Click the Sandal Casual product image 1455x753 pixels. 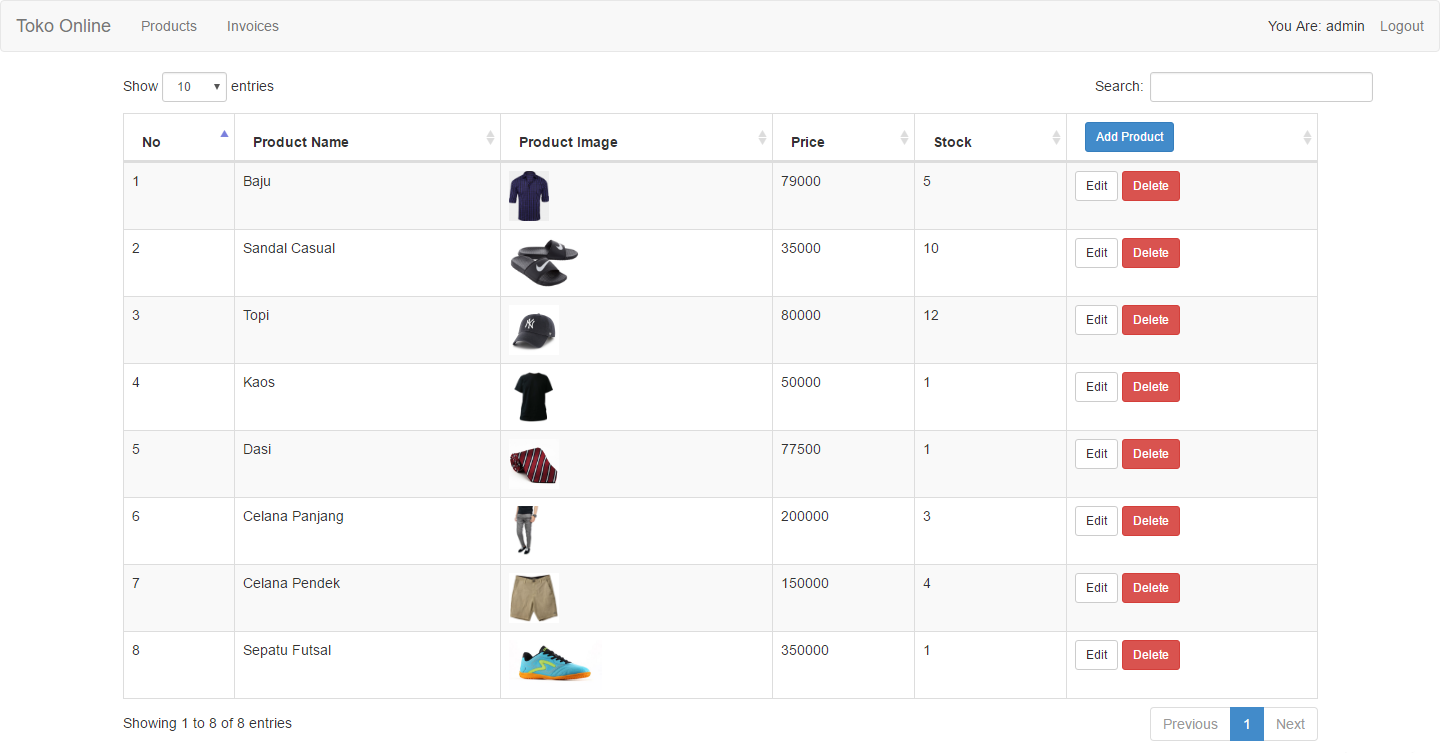coord(543,263)
